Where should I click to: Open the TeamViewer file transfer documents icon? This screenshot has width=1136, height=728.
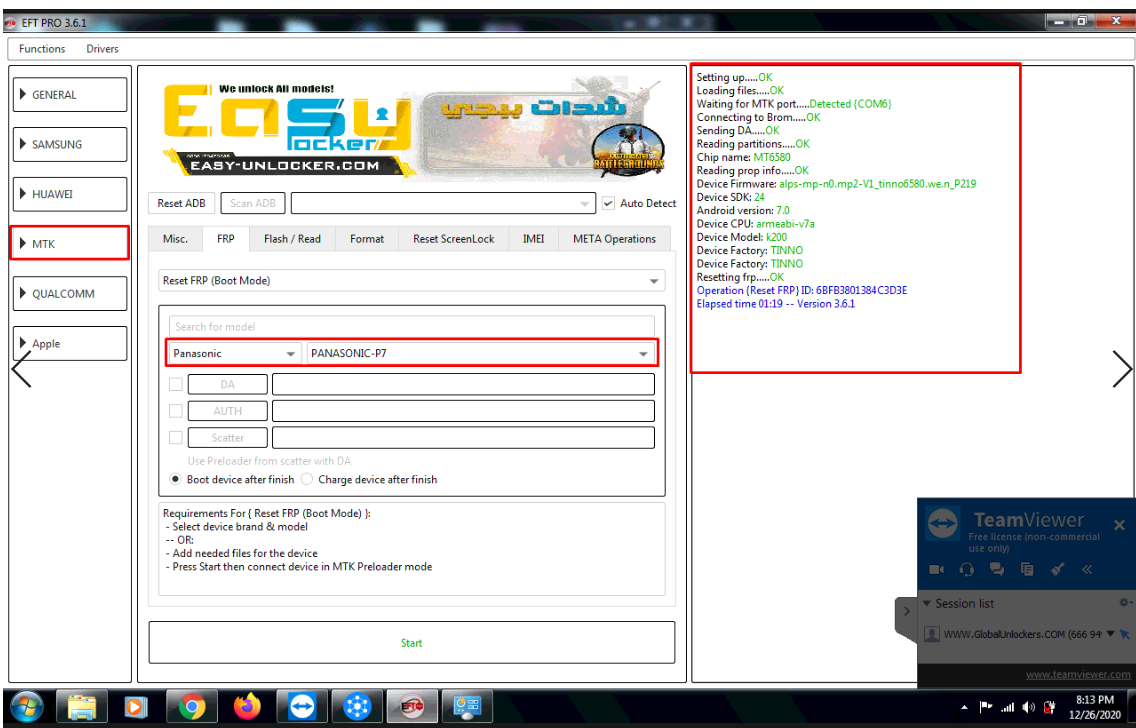(1027, 569)
